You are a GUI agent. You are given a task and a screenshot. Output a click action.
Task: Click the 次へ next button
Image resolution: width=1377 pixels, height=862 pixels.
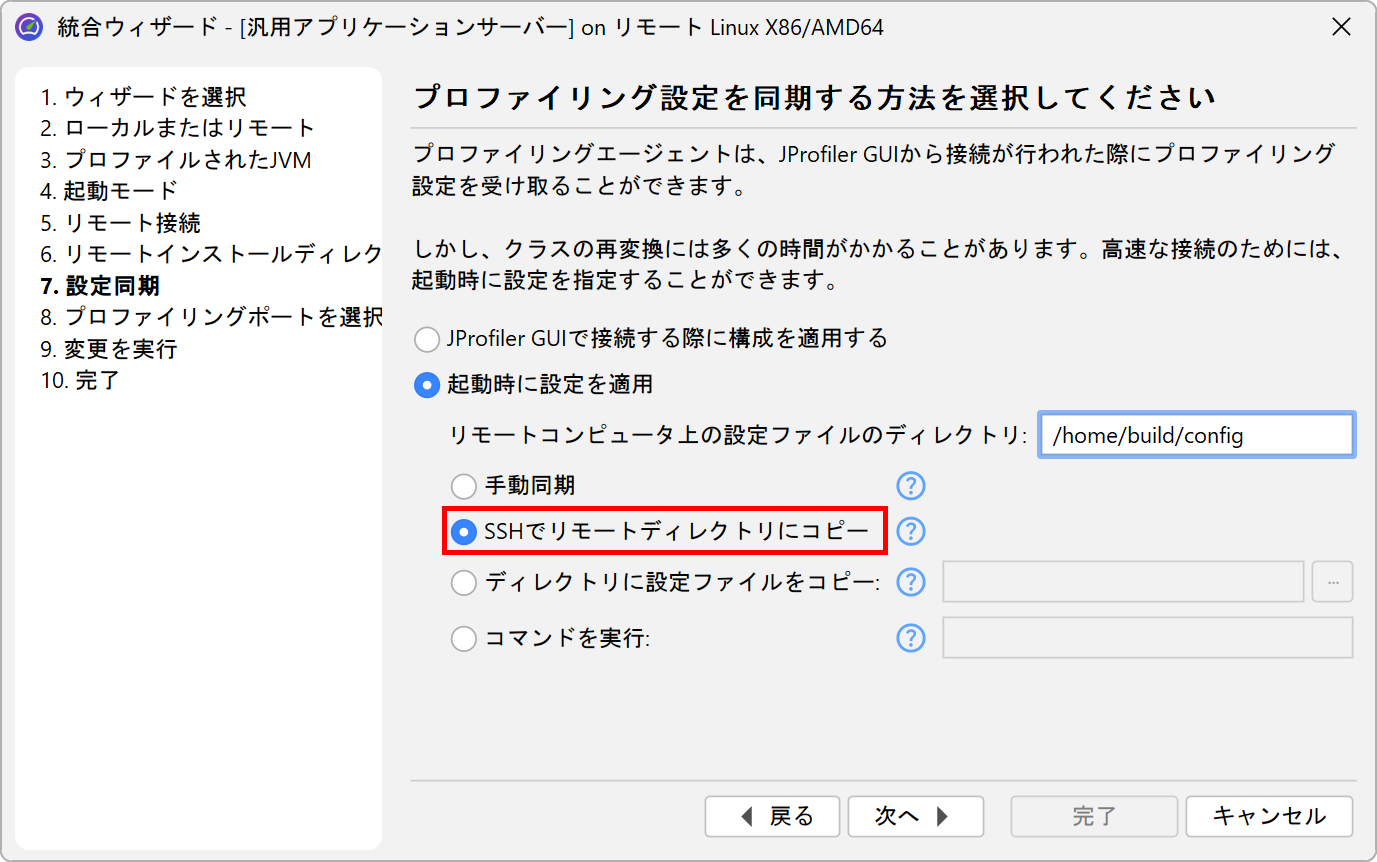click(x=915, y=816)
